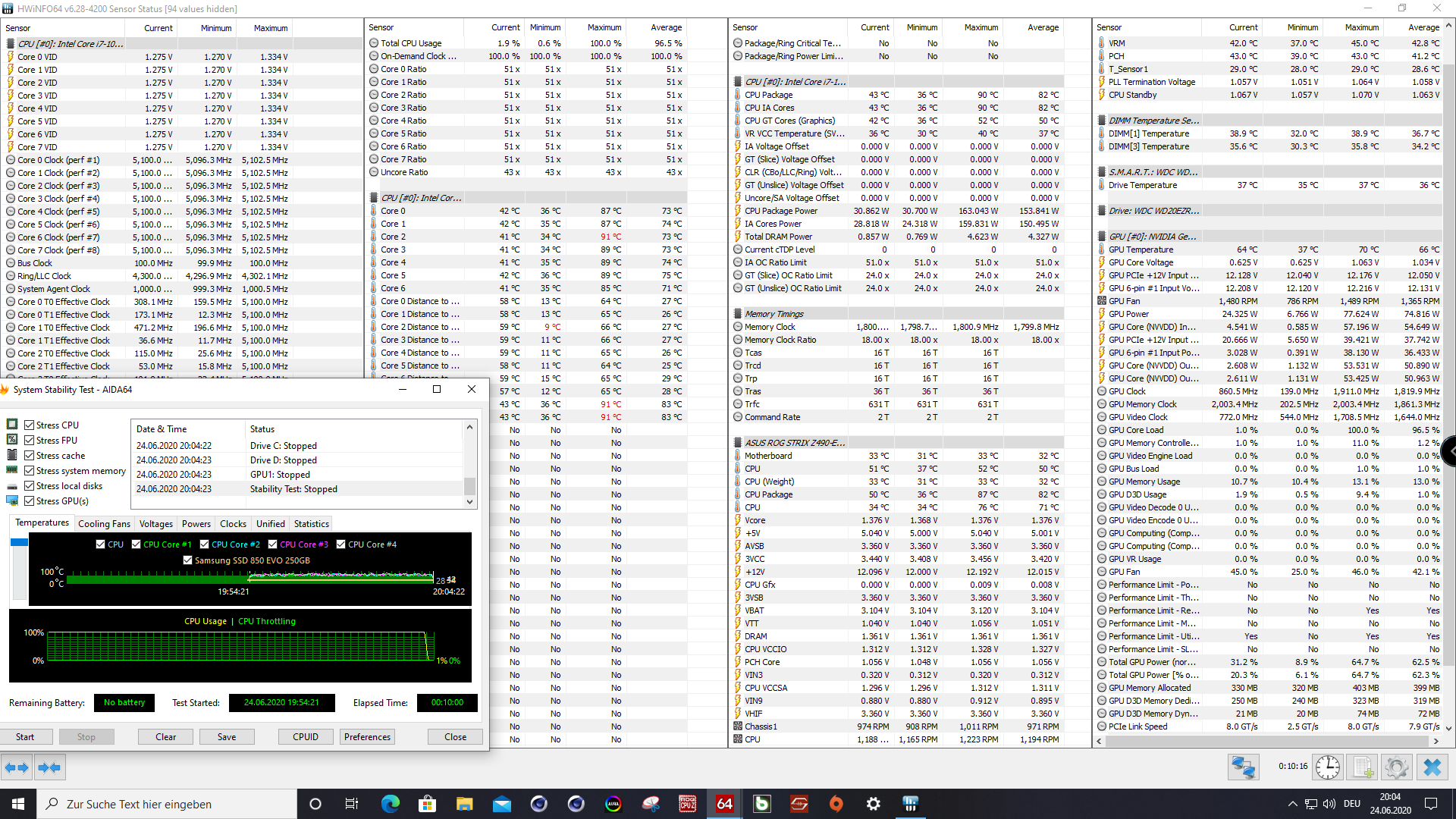
Task: Click scroll-up arrow of HWiNFO right panel
Action: [x=1449, y=25]
